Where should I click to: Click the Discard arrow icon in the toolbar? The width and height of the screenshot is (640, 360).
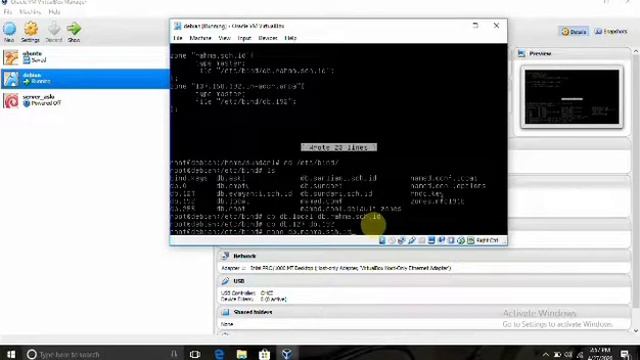53,29
